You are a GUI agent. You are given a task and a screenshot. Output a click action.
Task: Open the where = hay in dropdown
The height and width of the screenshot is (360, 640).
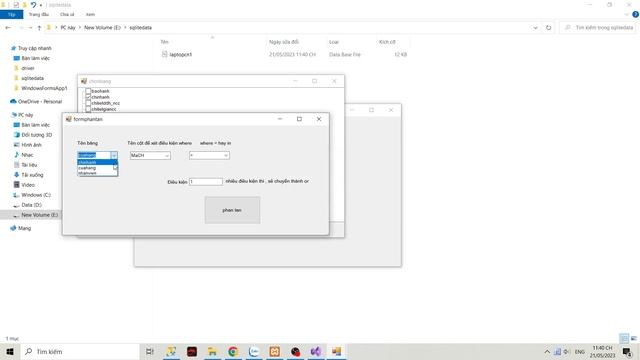click(x=225, y=155)
